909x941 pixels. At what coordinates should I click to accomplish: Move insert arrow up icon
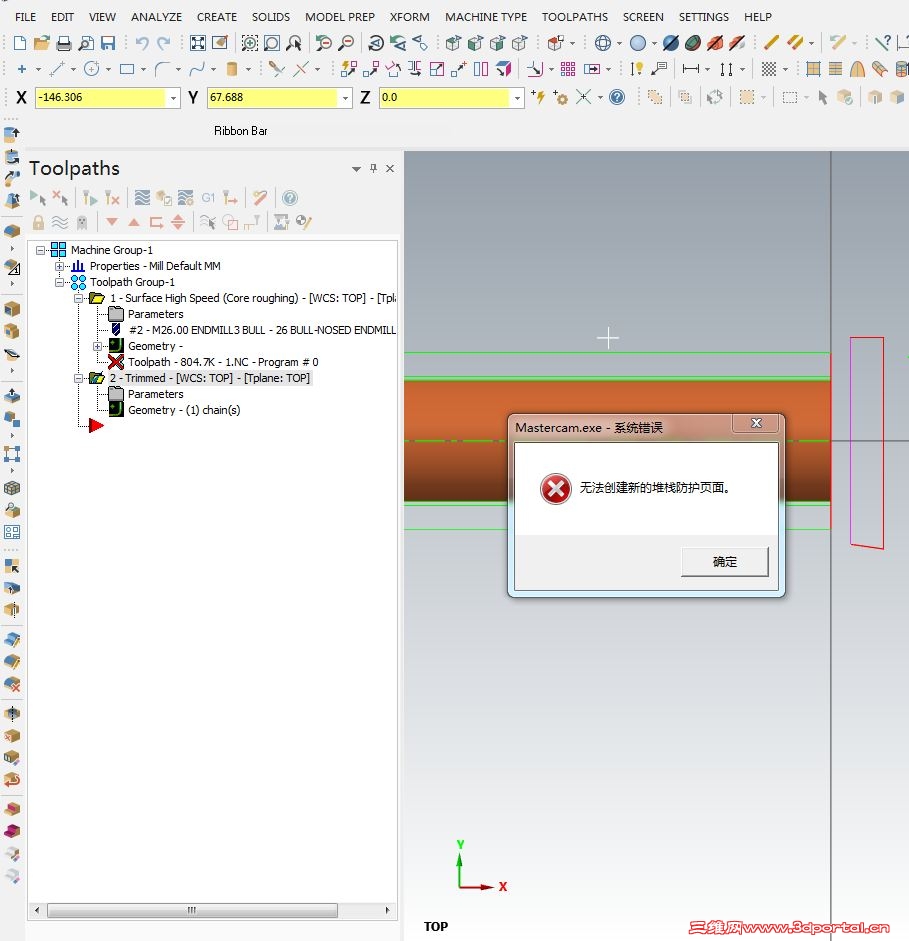134,222
